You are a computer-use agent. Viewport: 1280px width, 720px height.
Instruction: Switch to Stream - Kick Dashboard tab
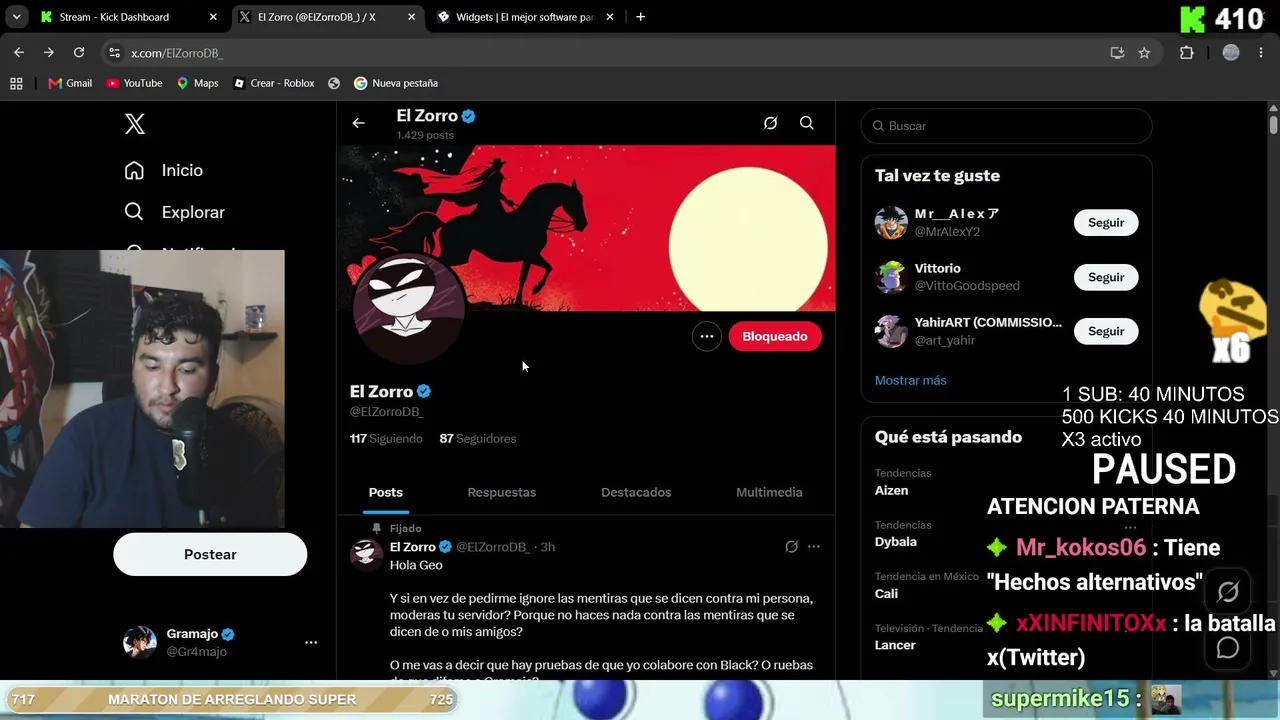128,17
